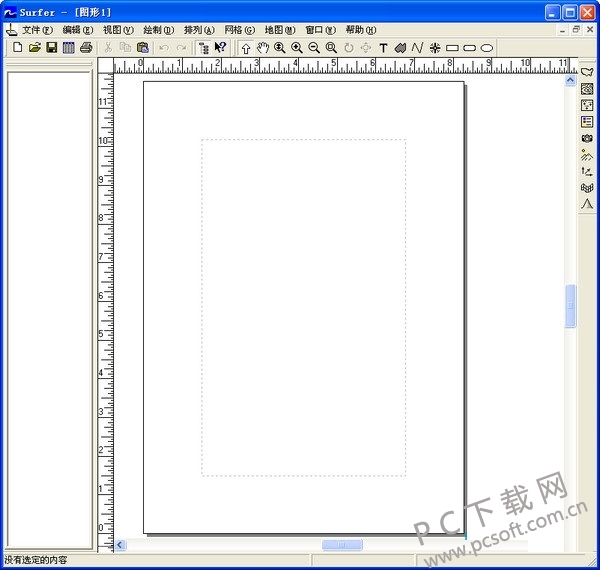Viewport: 600px width, 570px height.
Task: Click the Redo arrow
Action: 181,48
